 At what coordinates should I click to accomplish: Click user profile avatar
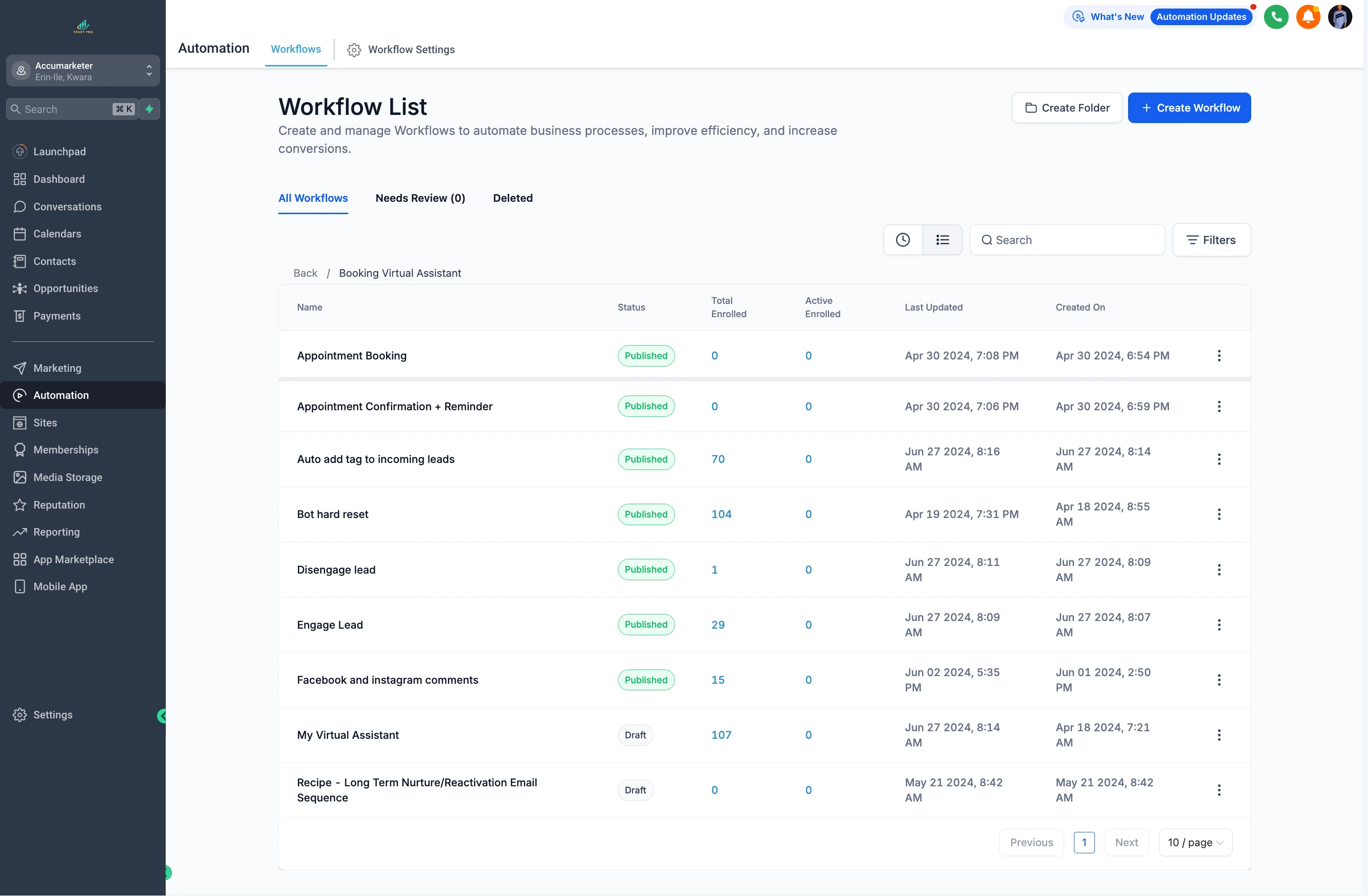pos(1339,17)
